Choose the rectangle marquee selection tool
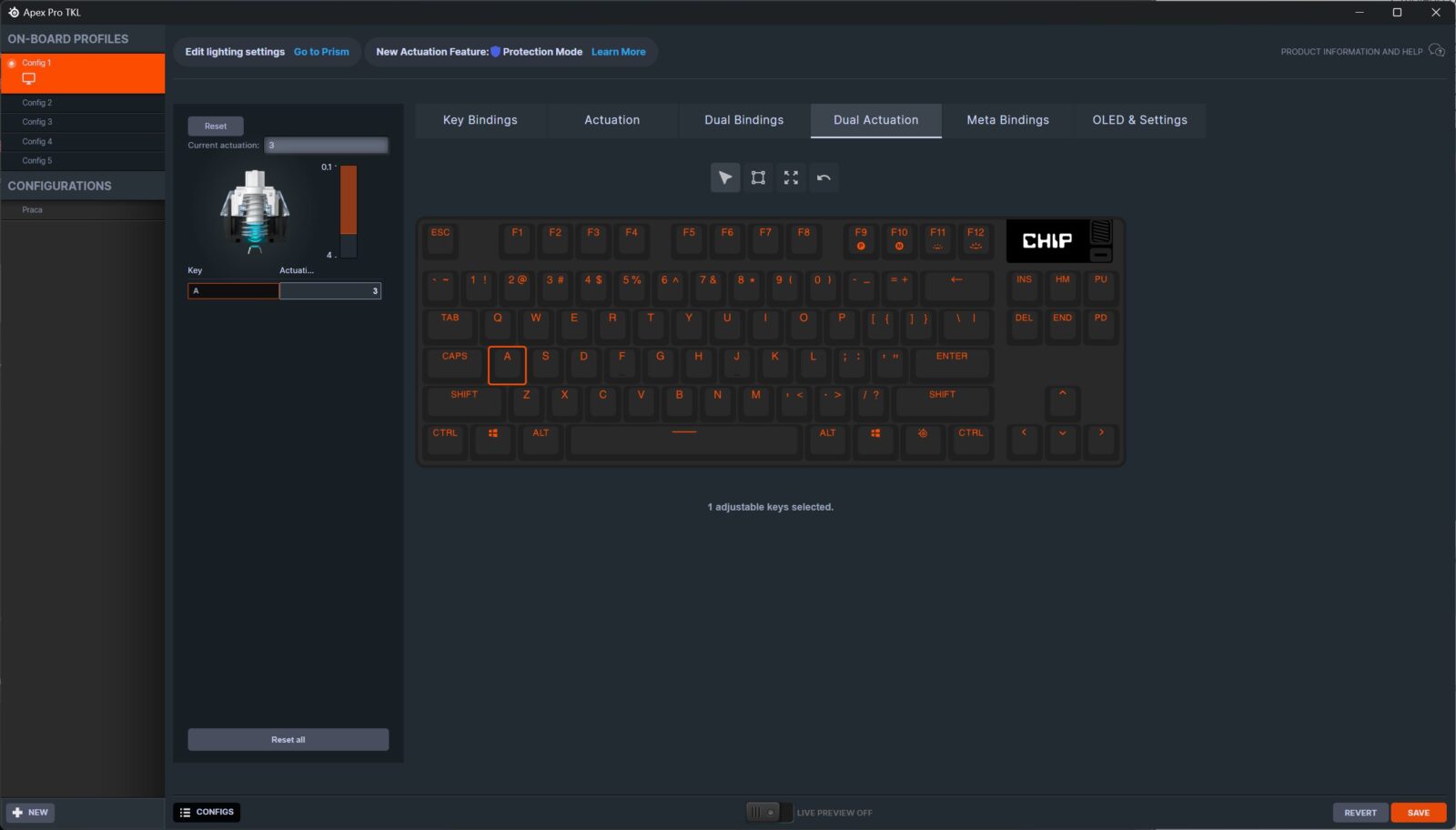The height and width of the screenshot is (830, 1456). 758,177
